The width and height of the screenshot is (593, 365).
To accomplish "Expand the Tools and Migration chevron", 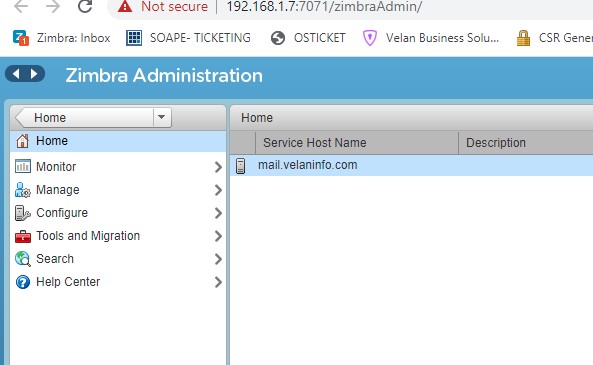I will (x=218, y=236).
